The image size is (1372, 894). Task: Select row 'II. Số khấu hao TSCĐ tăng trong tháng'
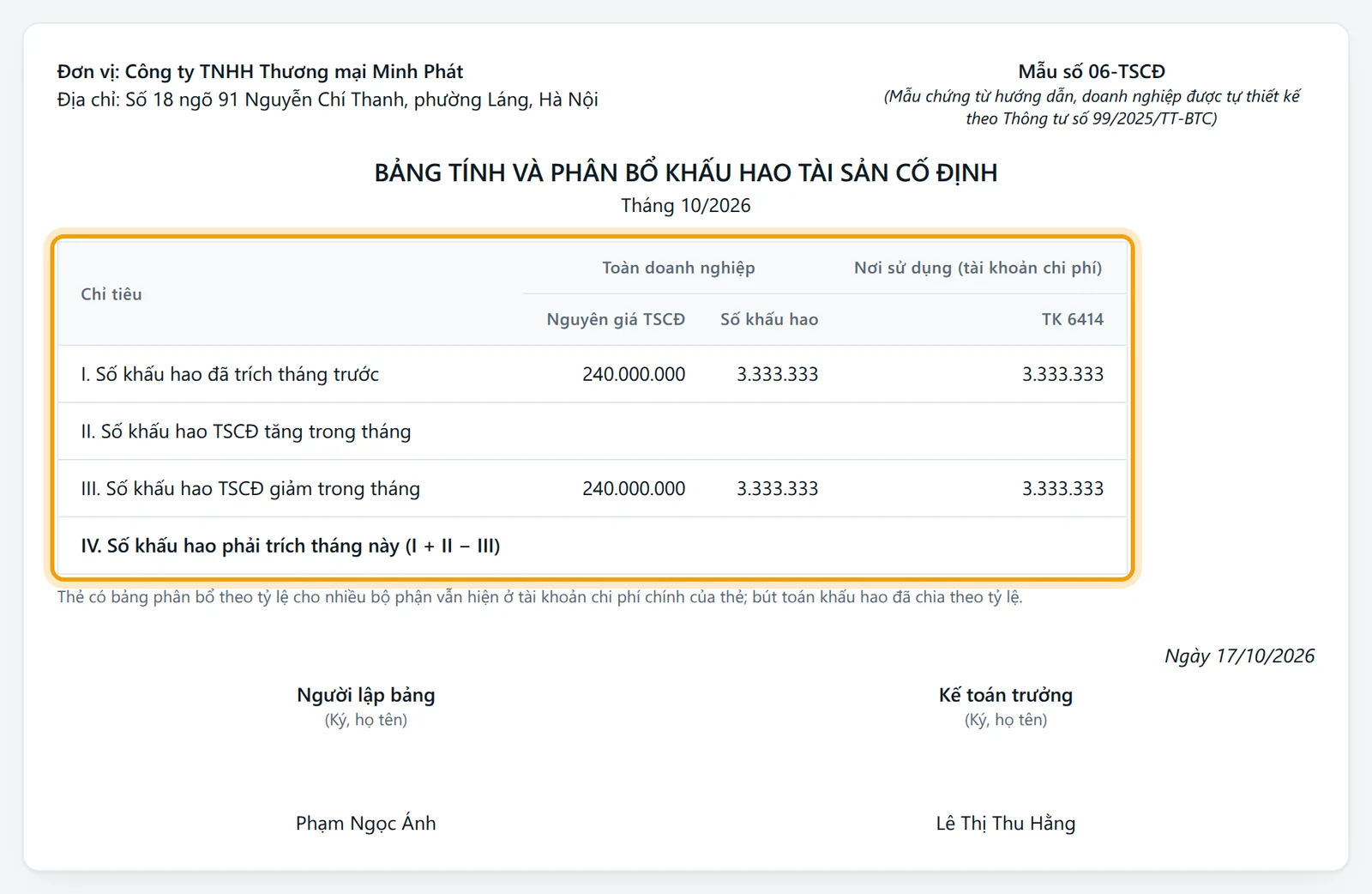click(x=592, y=432)
